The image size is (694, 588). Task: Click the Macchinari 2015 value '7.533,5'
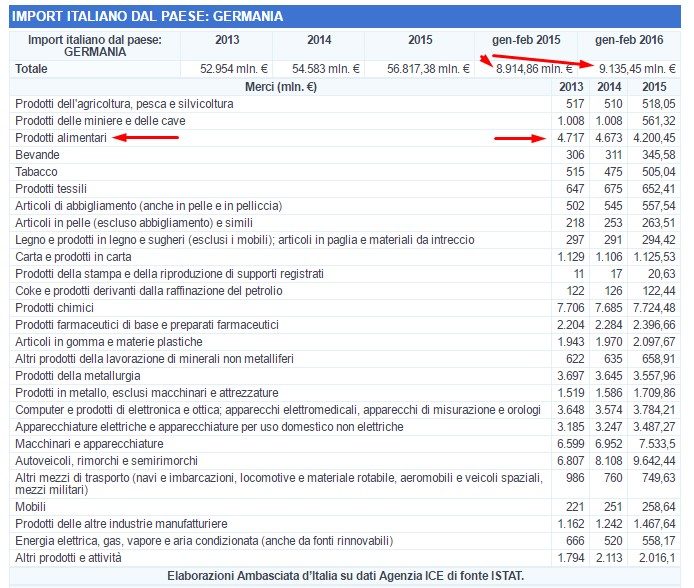(657, 444)
